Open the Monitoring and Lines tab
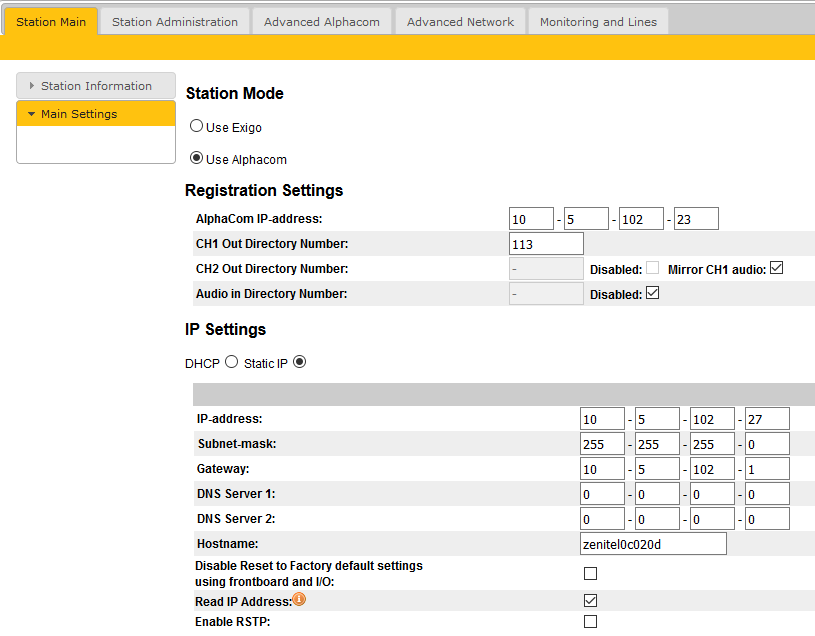Image resolution: width=815 pixels, height=636 pixels. point(599,21)
